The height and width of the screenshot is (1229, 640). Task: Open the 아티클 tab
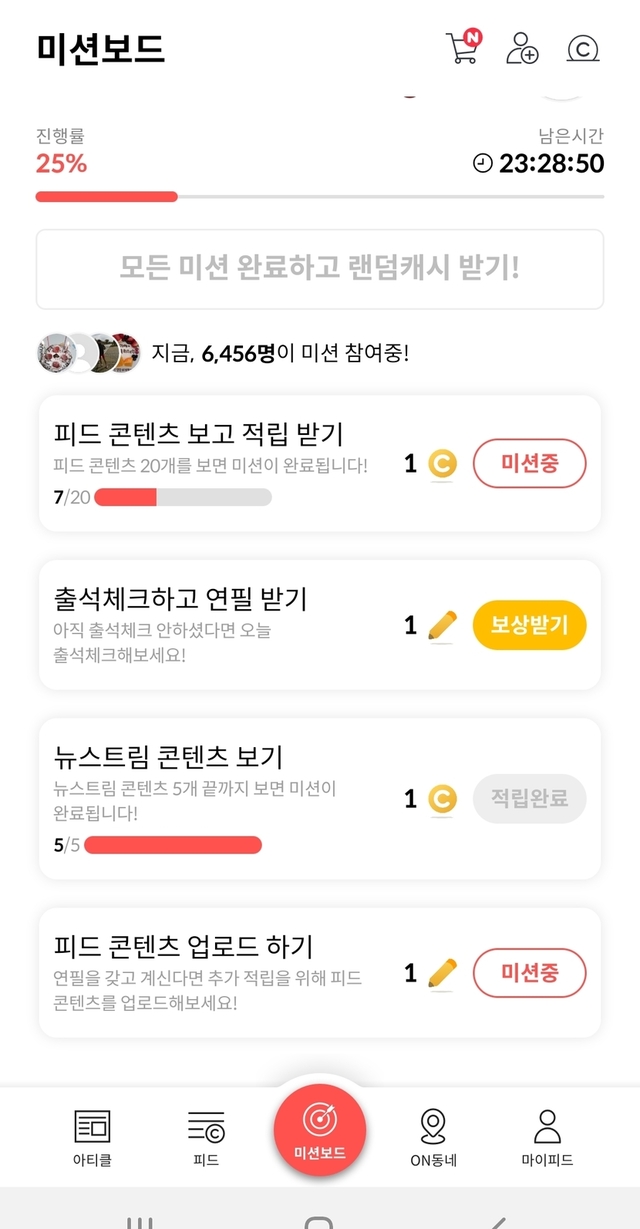click(92, 1138)
